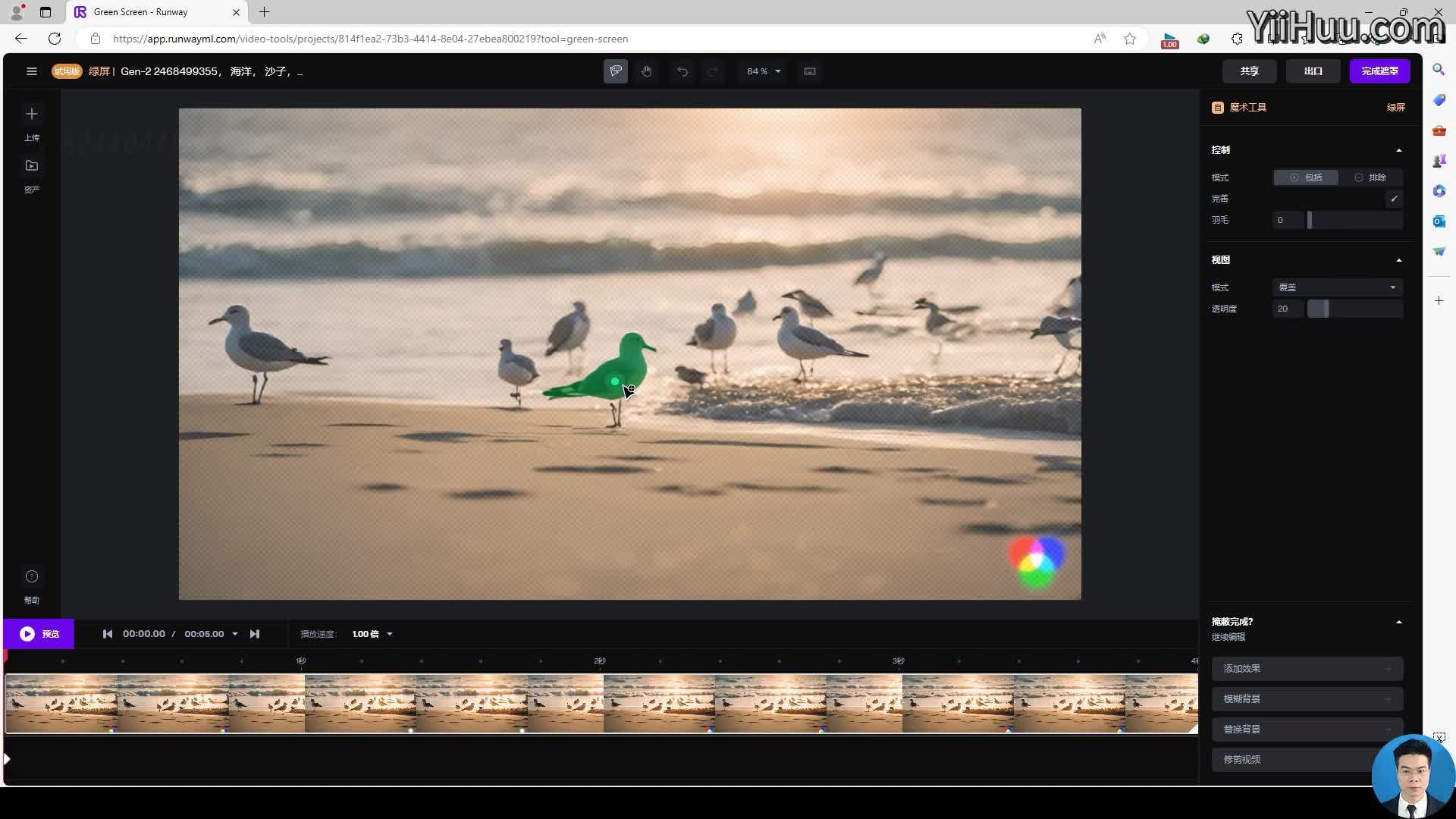This screenshot has width=1456, height=819.
Task: Select the hand pan tool
Action: [646, 71]
